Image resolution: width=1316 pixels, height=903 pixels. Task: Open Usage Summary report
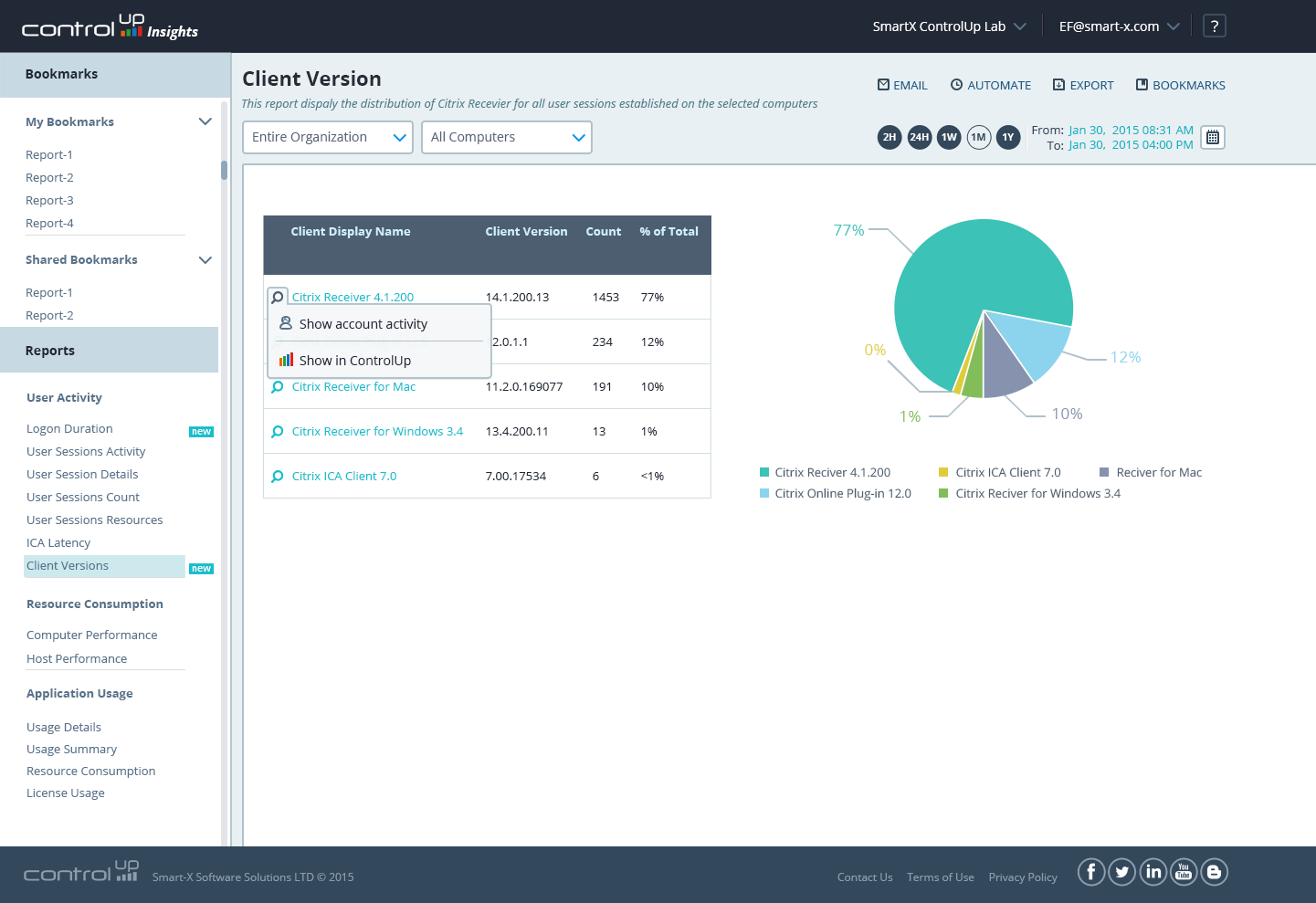point(71,750)
